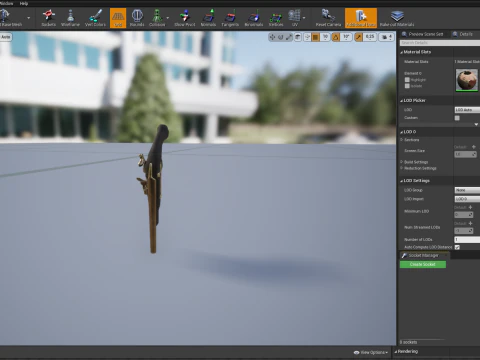Add platform override for Screen Size
480x360 pixels.
coord(473,147)
